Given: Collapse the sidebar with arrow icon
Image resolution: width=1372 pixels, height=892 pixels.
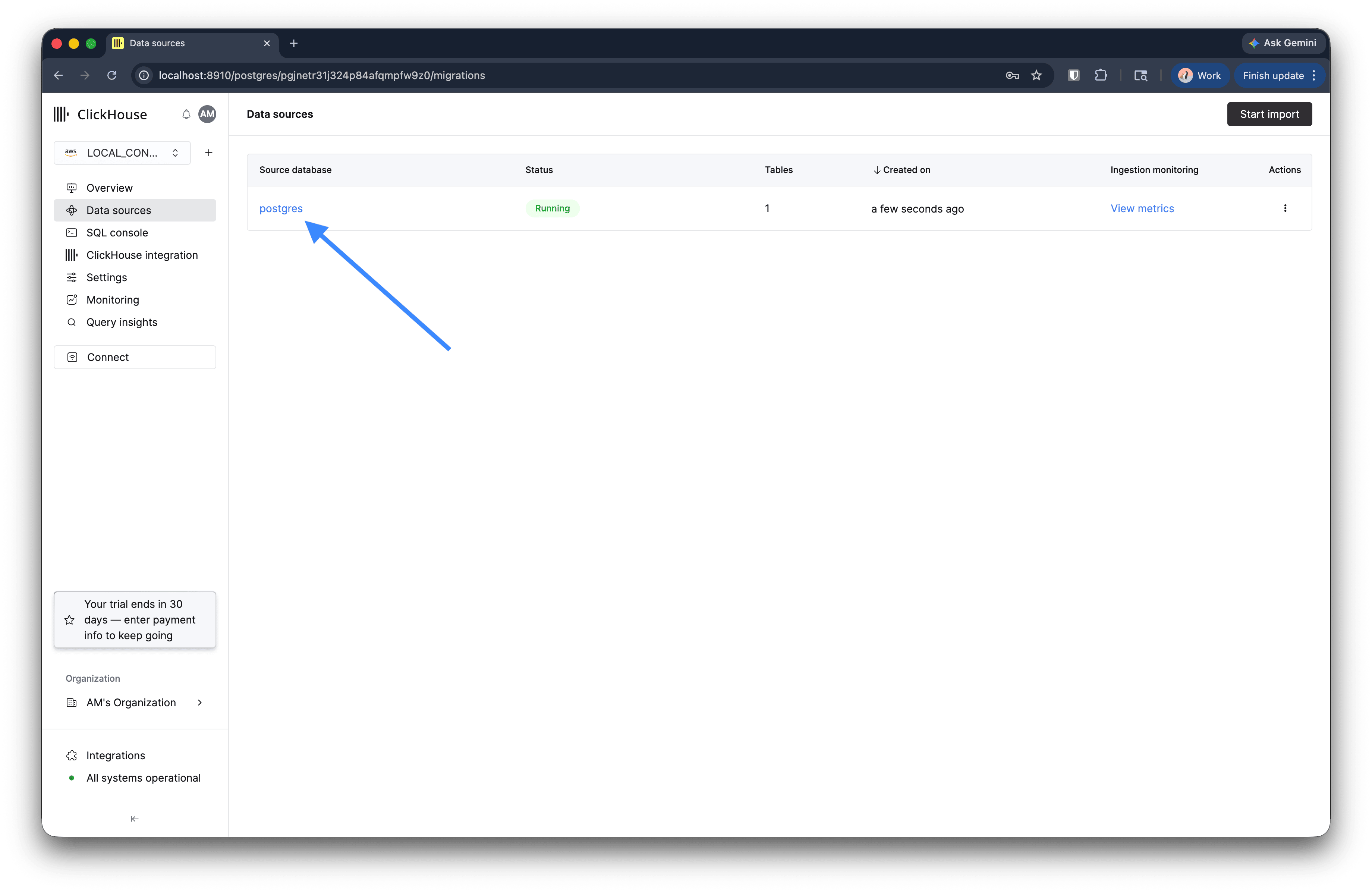Looking at the screenshot, I should click(134, 819).
